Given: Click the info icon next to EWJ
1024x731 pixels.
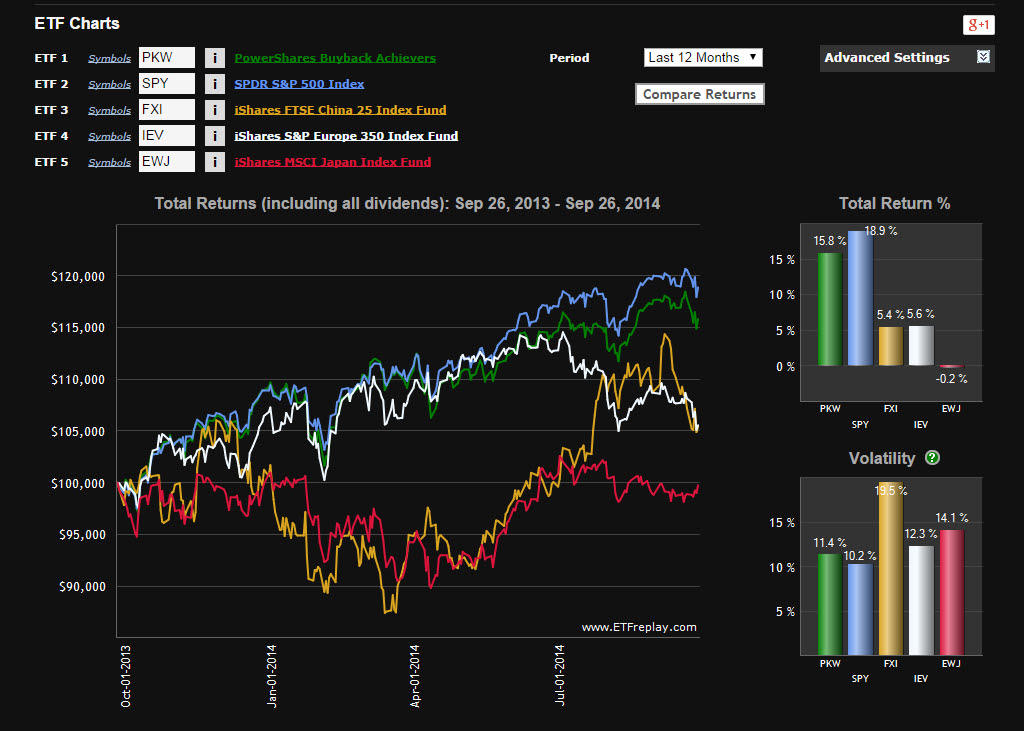Looking at the screenshot, I should pyautogui.click(x=215, y=161).
